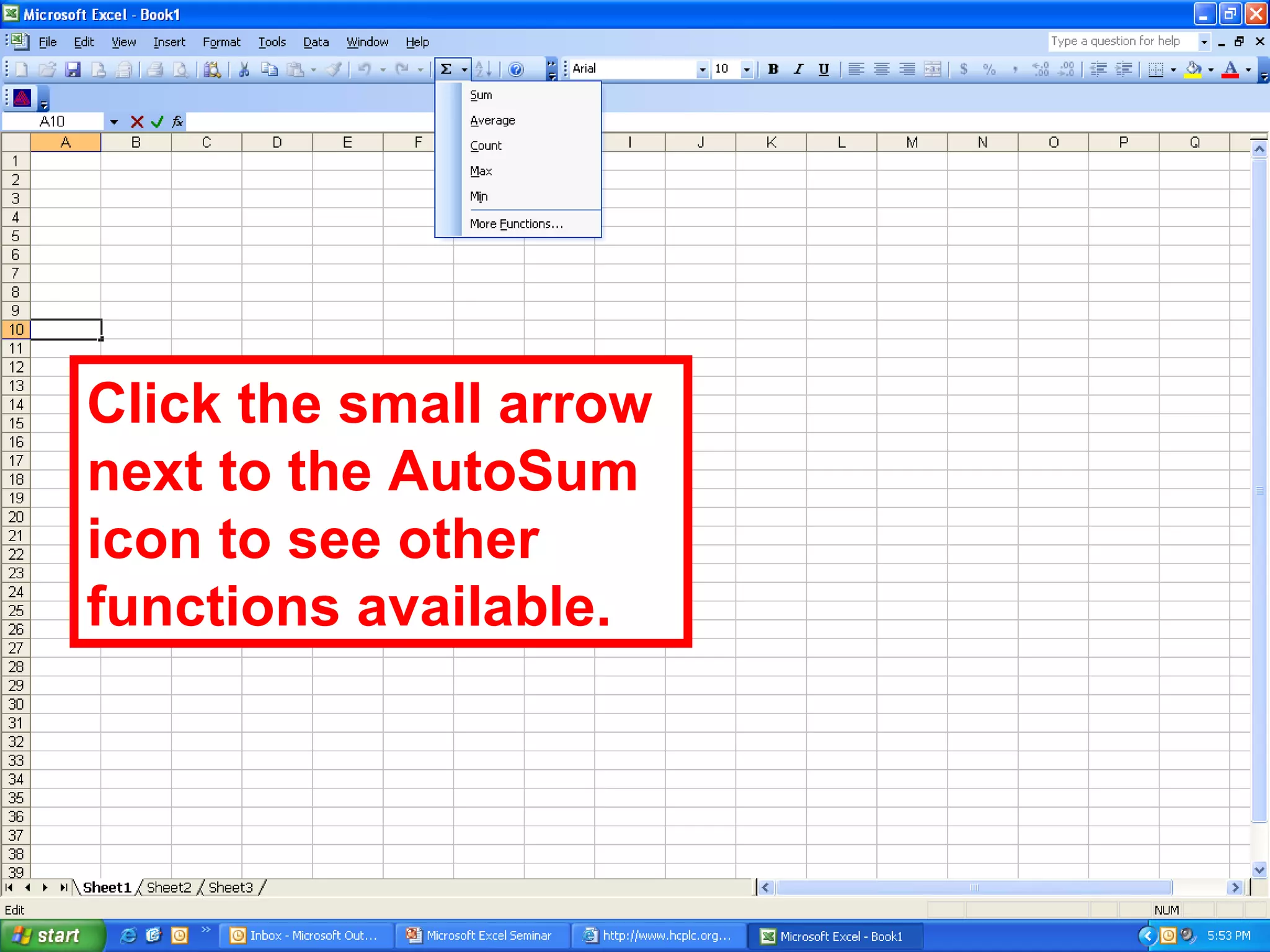Click the Print icon
Screen dimensions: 1270x952
point(155,69)
